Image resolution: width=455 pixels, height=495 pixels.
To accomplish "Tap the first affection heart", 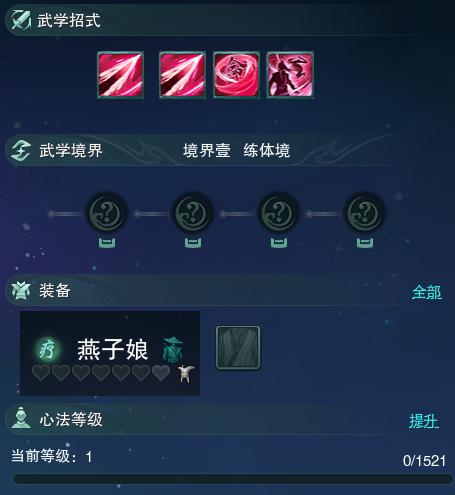I will tap(41, 373).
